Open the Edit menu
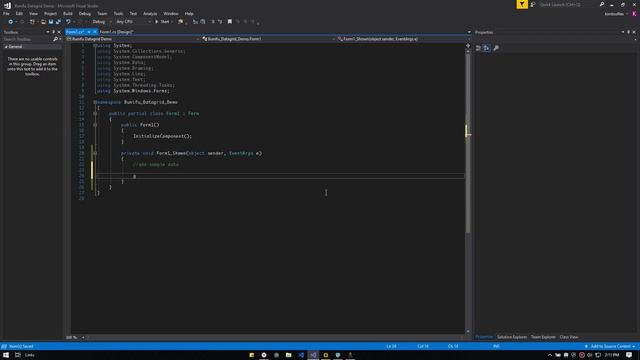Screen dimensions: 640x360 [x=19, y=13]
